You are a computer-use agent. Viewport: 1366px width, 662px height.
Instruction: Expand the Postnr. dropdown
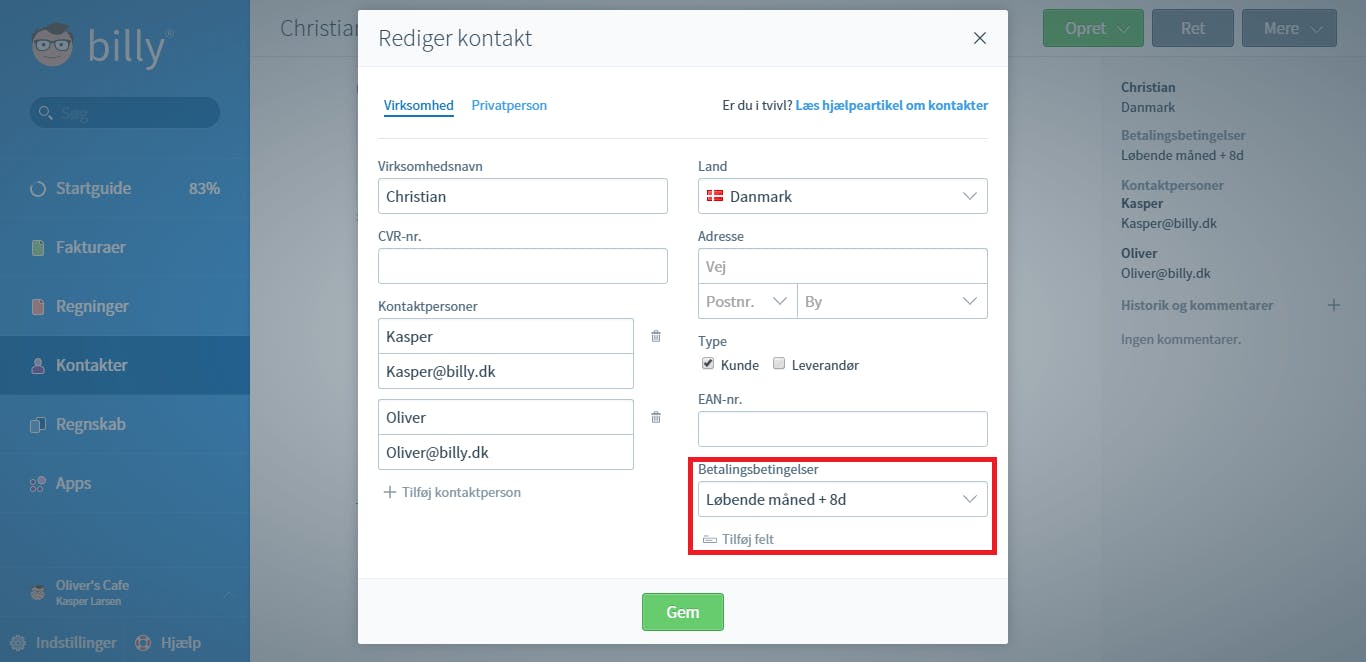click(747, 301)
